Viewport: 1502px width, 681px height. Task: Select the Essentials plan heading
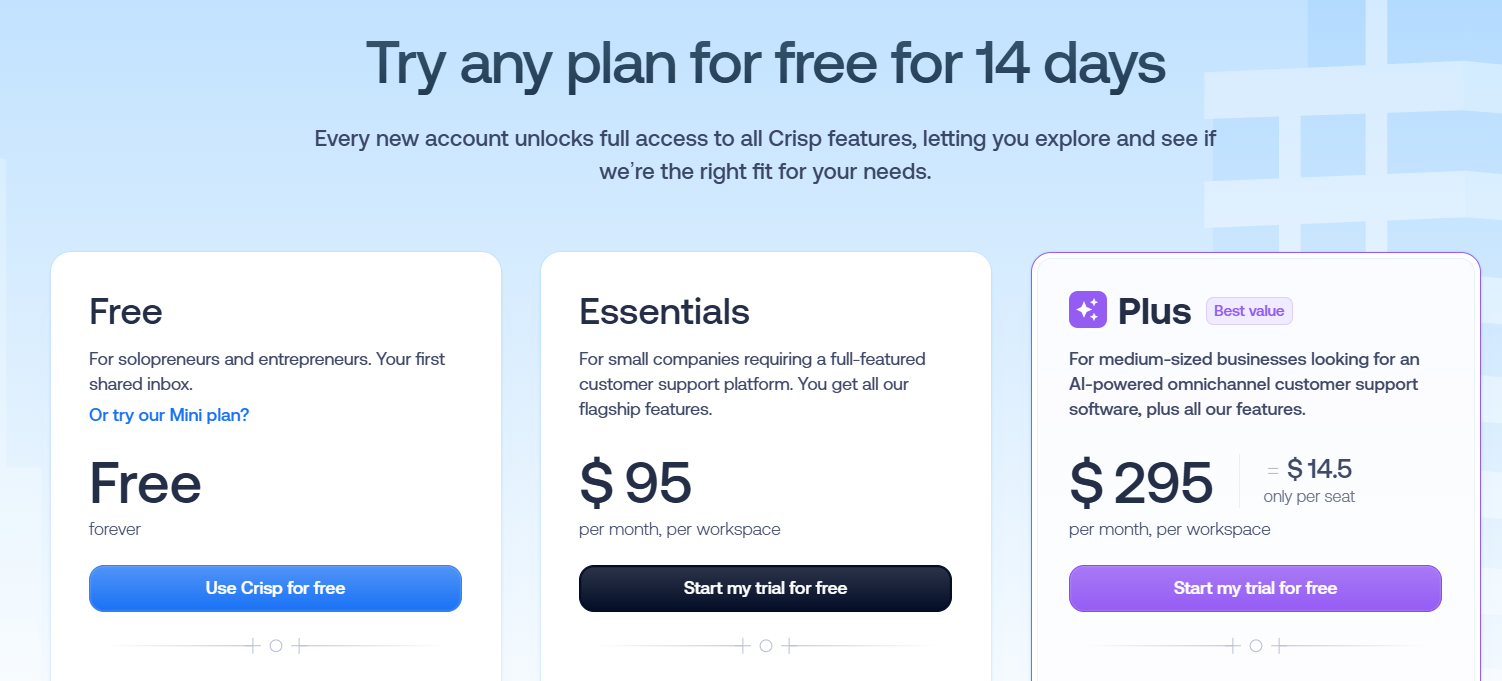(x=664, y=311)
